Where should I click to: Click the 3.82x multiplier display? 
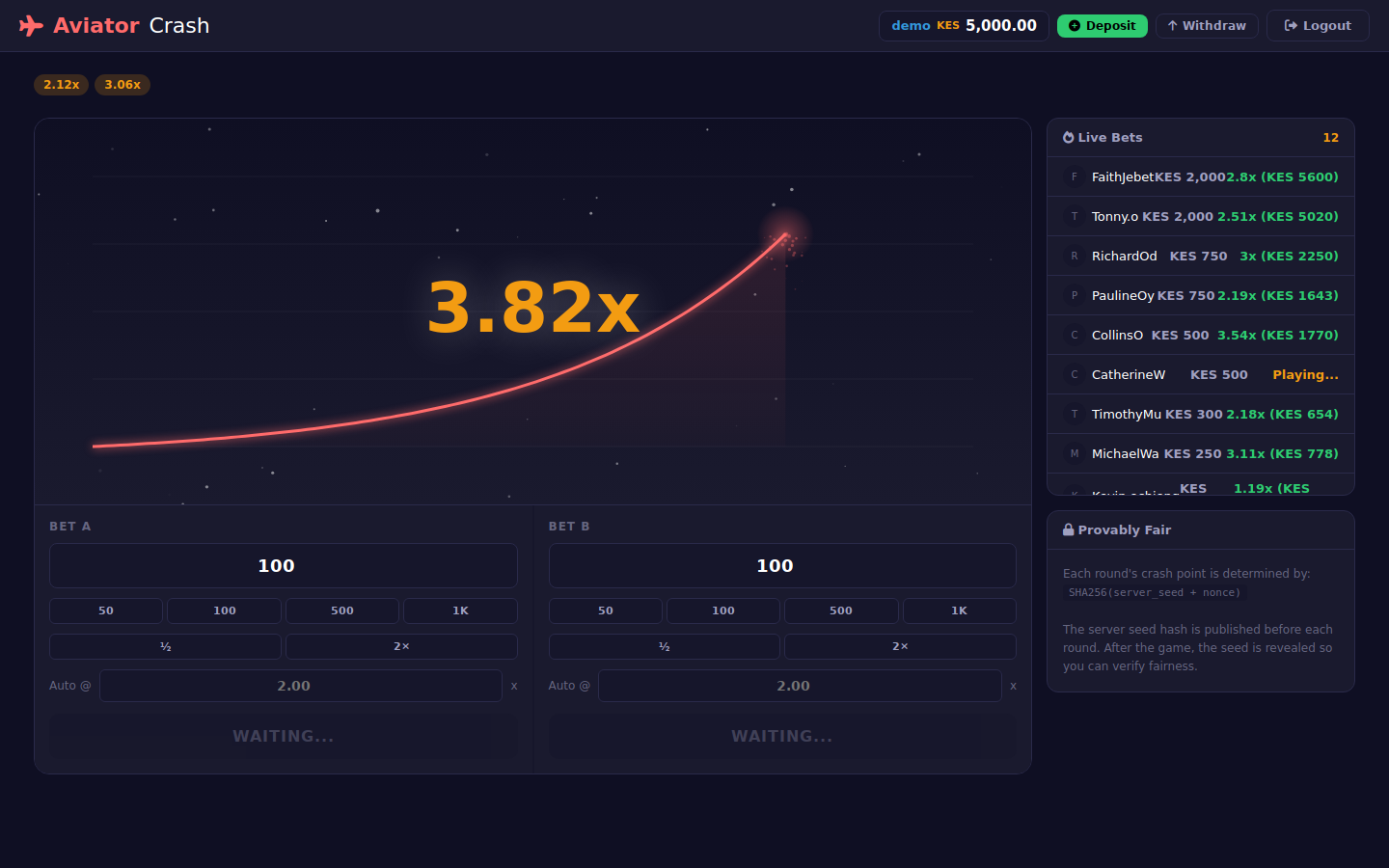(x=533, y=308)
